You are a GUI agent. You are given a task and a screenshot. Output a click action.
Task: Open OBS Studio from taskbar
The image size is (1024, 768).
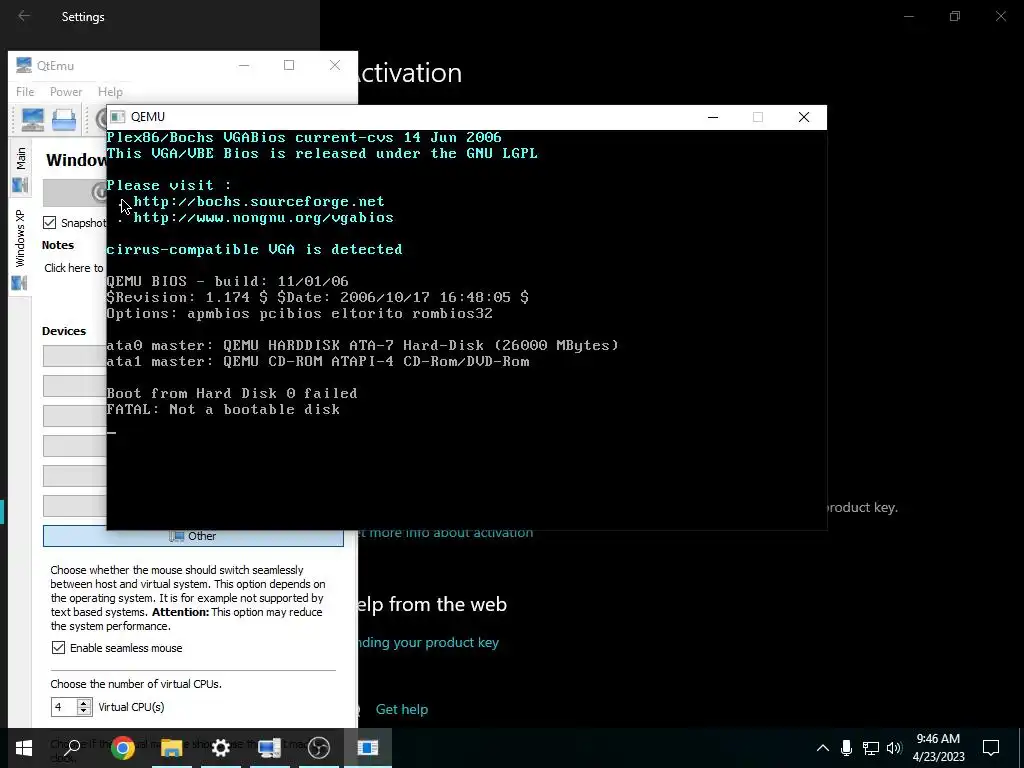point(319,748)
